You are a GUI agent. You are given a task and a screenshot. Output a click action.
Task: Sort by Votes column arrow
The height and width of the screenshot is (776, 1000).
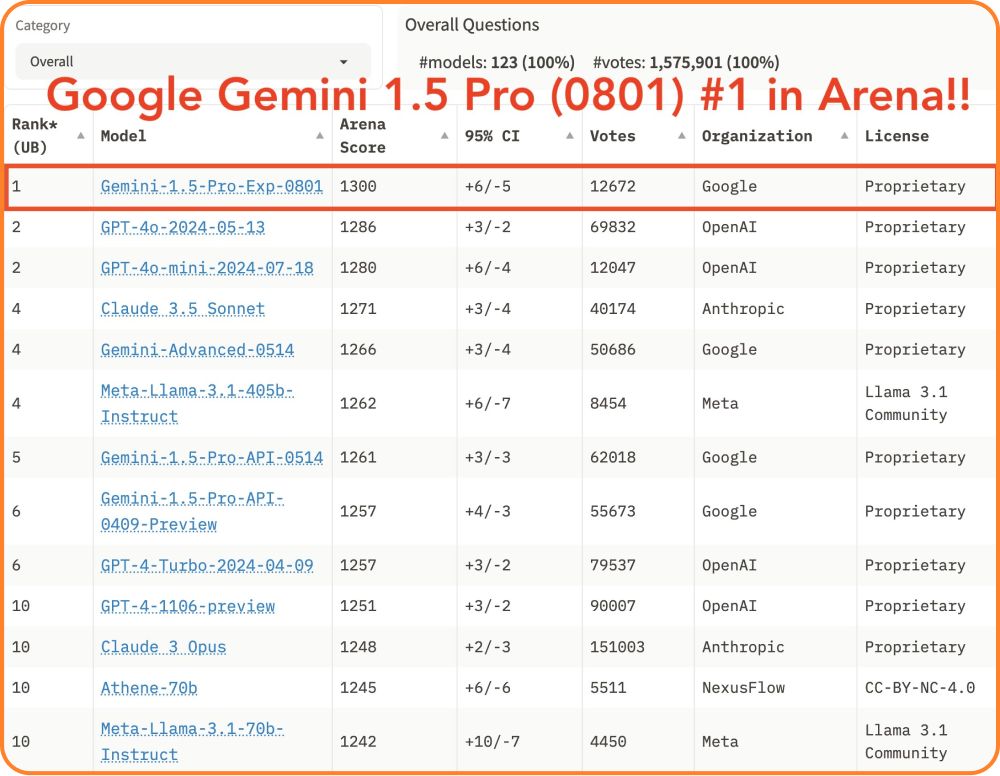pos(682,136)
